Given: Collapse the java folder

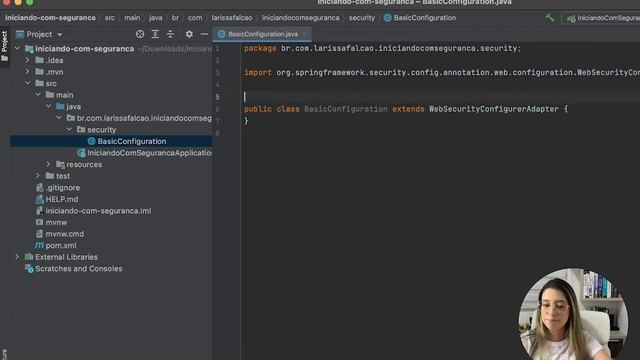Looking at the screenshot, I should click(49, 106).
